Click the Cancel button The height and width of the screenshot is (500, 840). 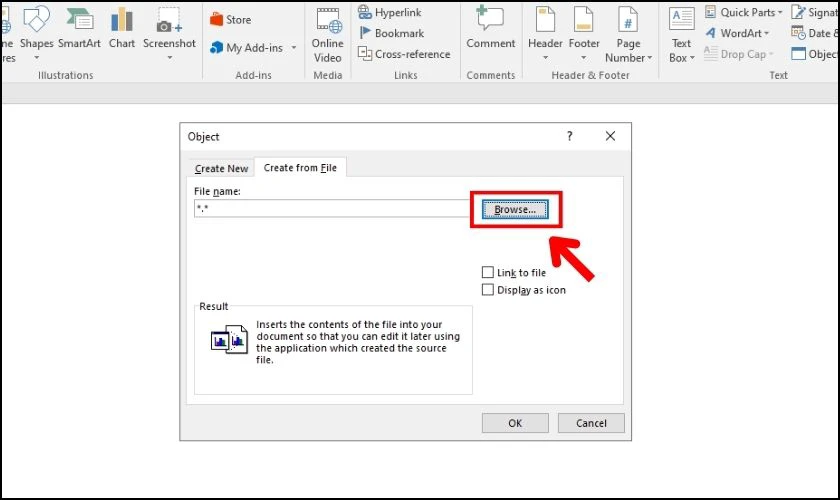coord(591,423)
